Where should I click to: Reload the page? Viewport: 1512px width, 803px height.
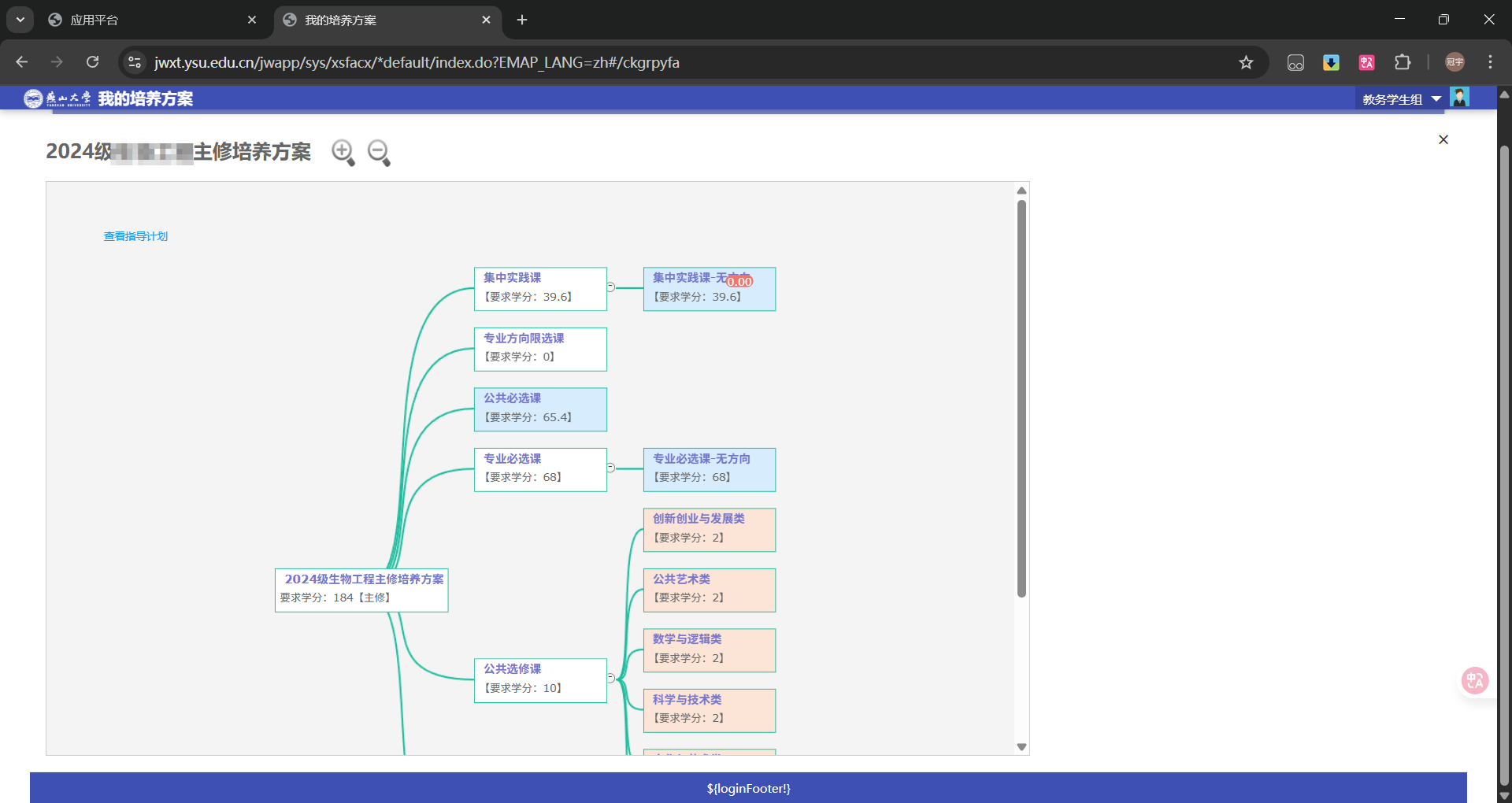pyautogui.click(x=93, y=62)
